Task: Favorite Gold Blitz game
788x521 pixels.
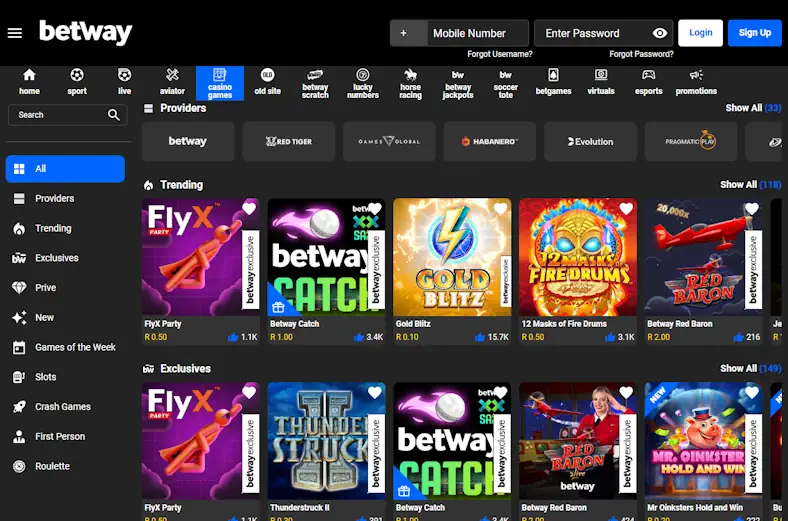Action: point(501,209)
